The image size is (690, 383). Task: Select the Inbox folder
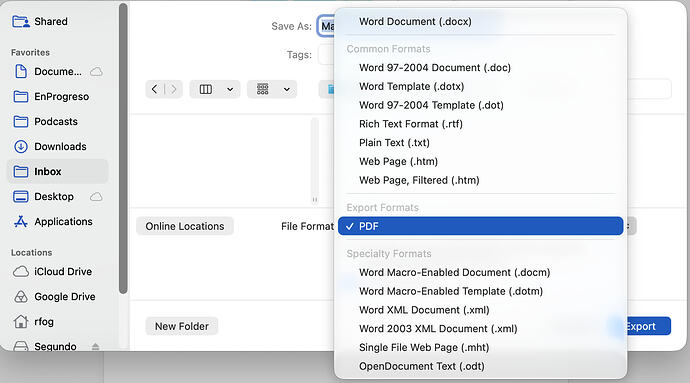[x=58, y=171]
